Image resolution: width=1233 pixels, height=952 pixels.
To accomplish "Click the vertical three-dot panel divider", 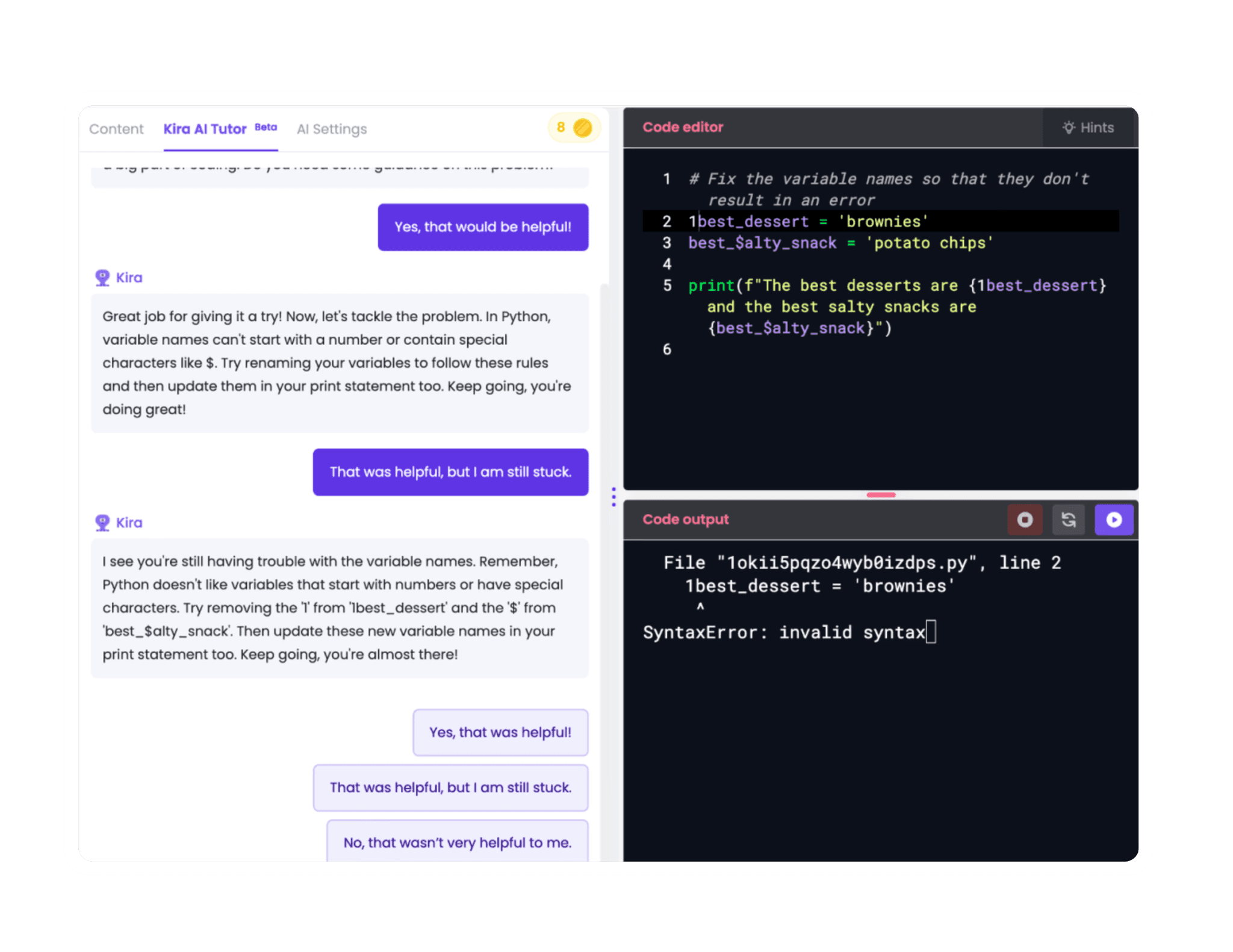I will click(613, 497).
